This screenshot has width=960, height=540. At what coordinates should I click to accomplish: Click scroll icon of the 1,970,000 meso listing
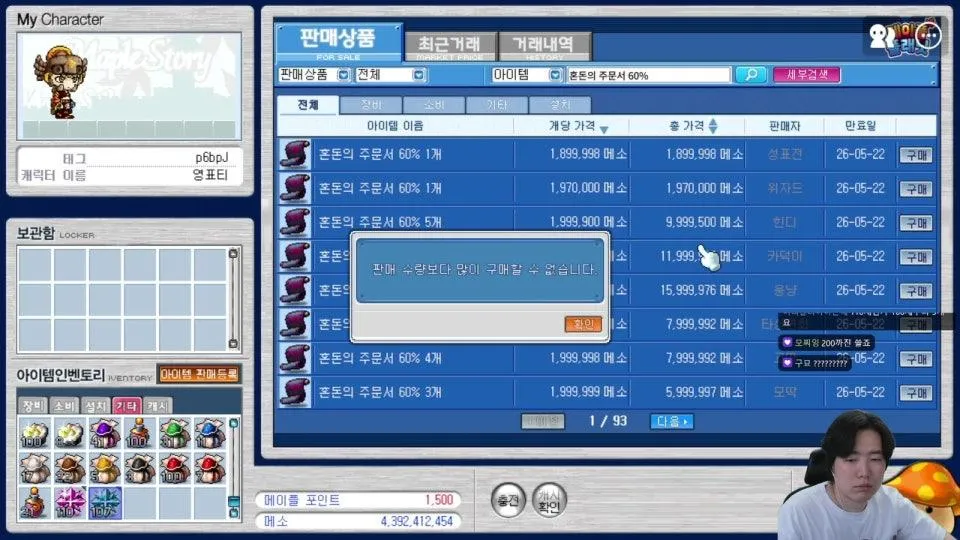(295, 188)
